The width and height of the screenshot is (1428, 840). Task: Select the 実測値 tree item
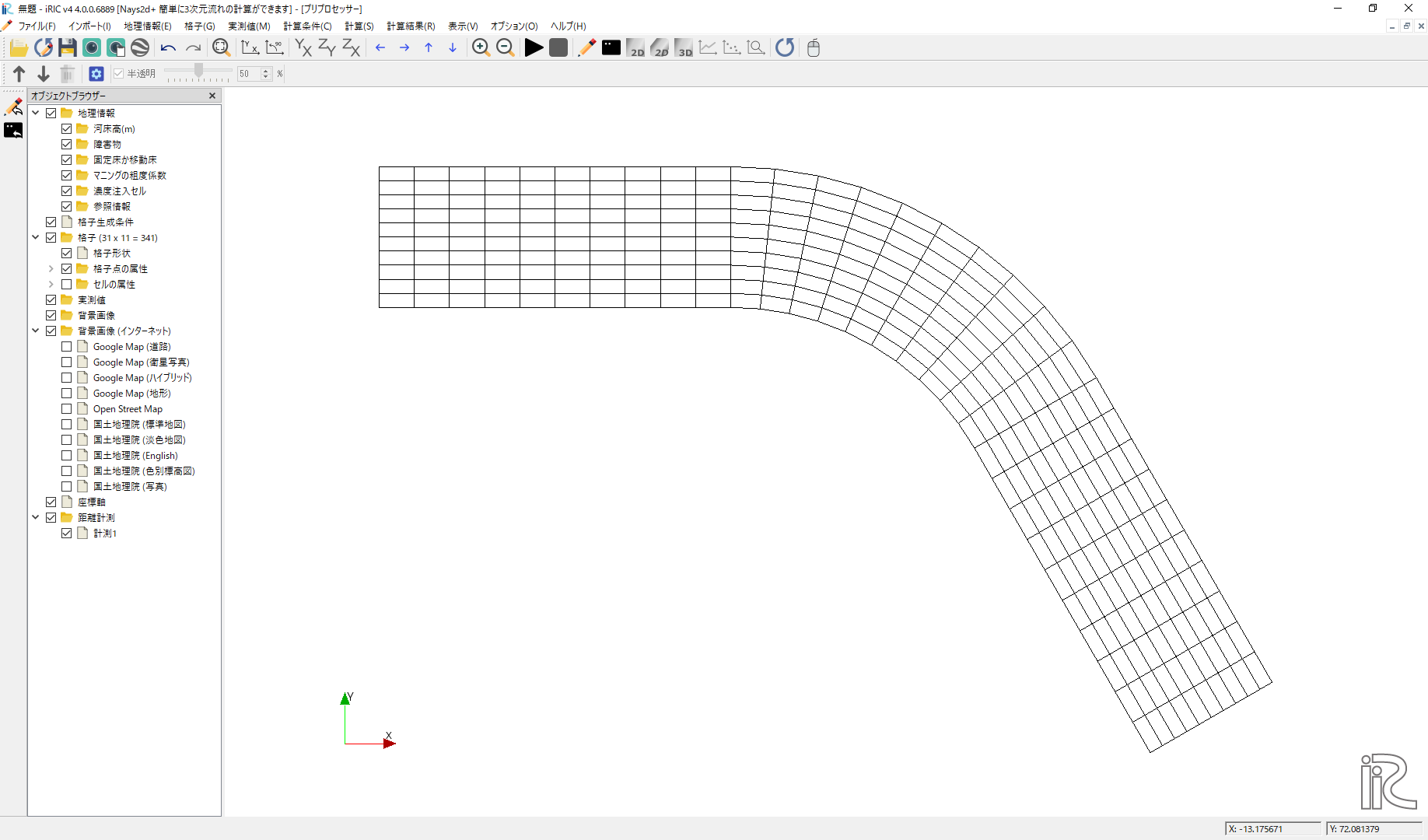pyautogui.click(x=92, y=300)
